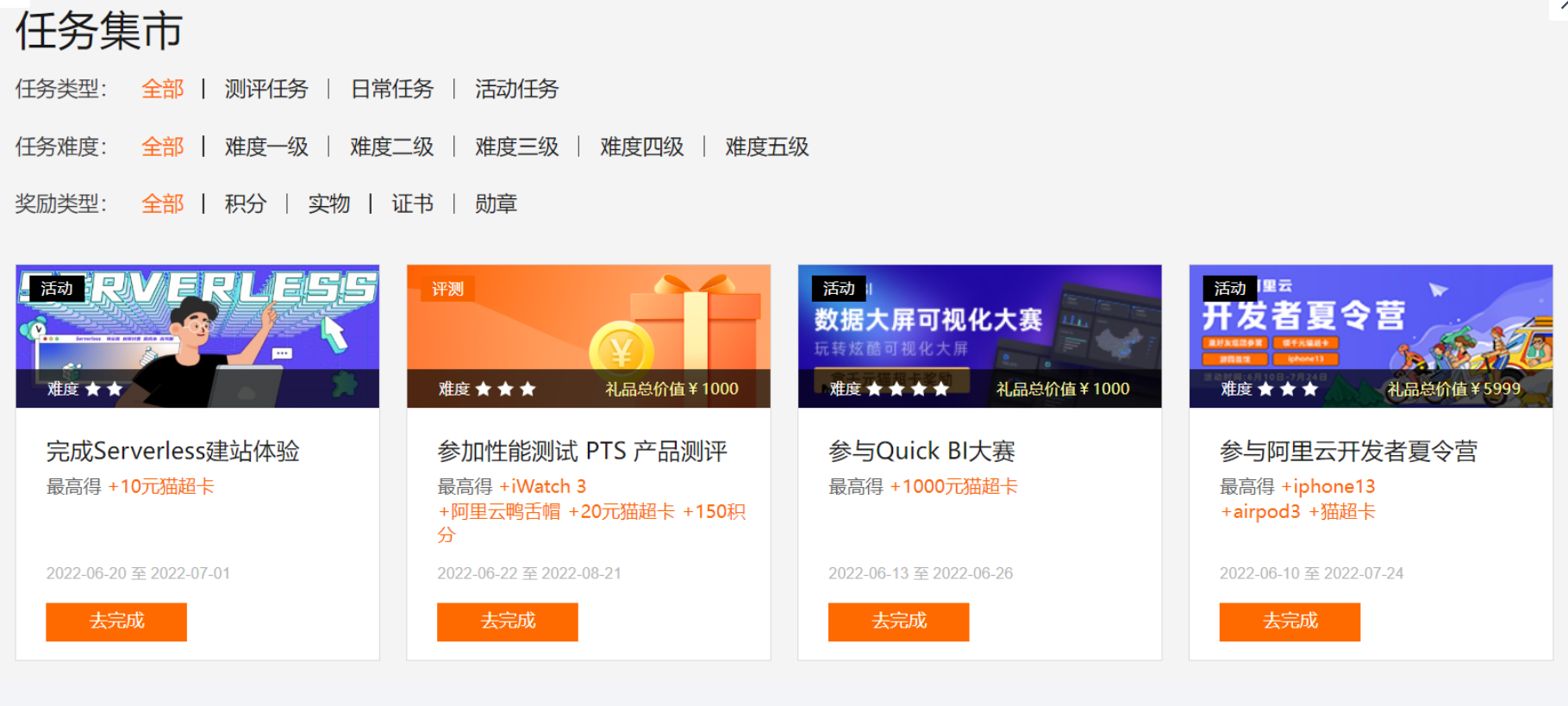
Task: Click reward text +阿里云鸭舌帽
Action: coord(500,512)
